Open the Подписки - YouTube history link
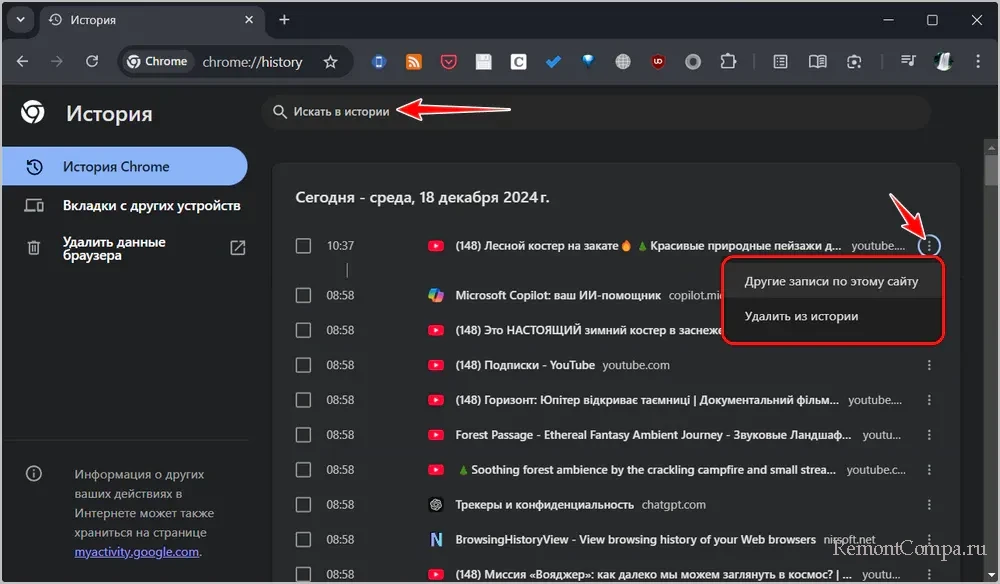This screenshot has width=1000, height=584. click(525, 365)
